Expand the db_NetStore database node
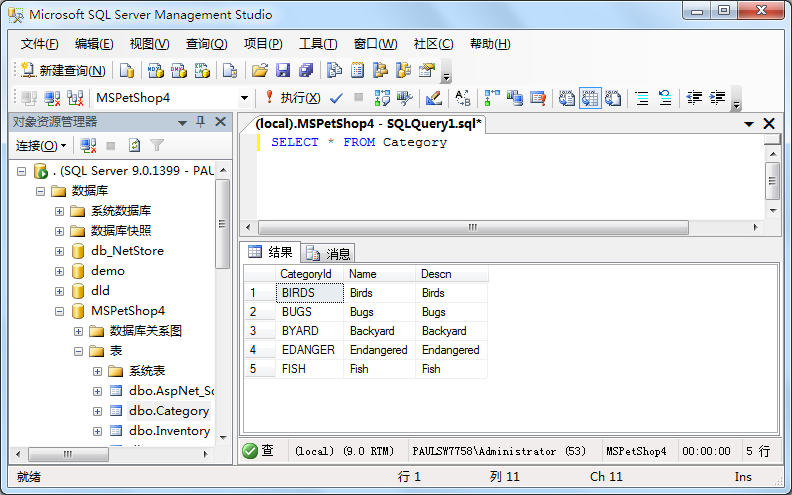This screenshot has height=495, width=792. 60,251
